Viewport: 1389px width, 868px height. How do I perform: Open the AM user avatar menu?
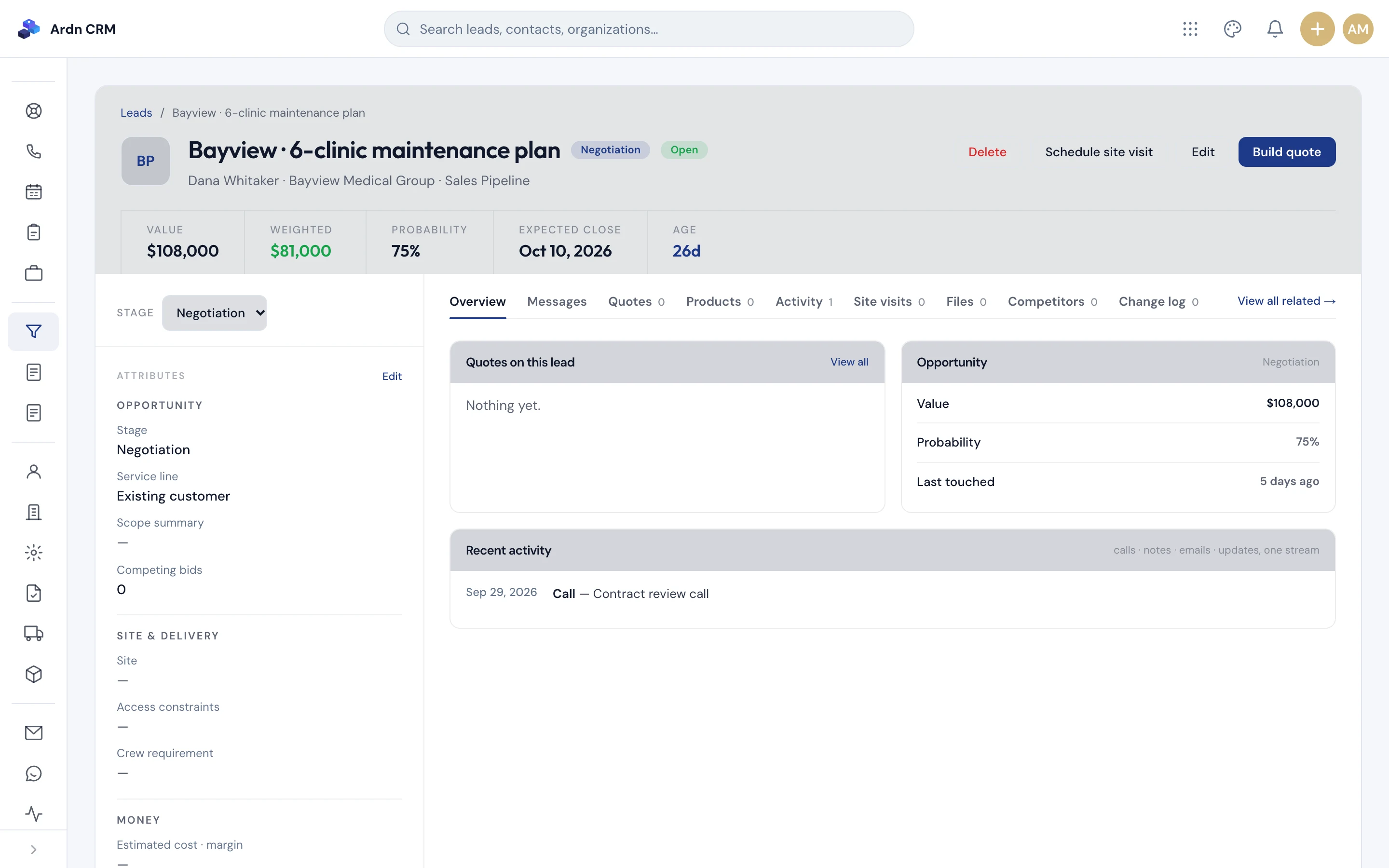1358,29
